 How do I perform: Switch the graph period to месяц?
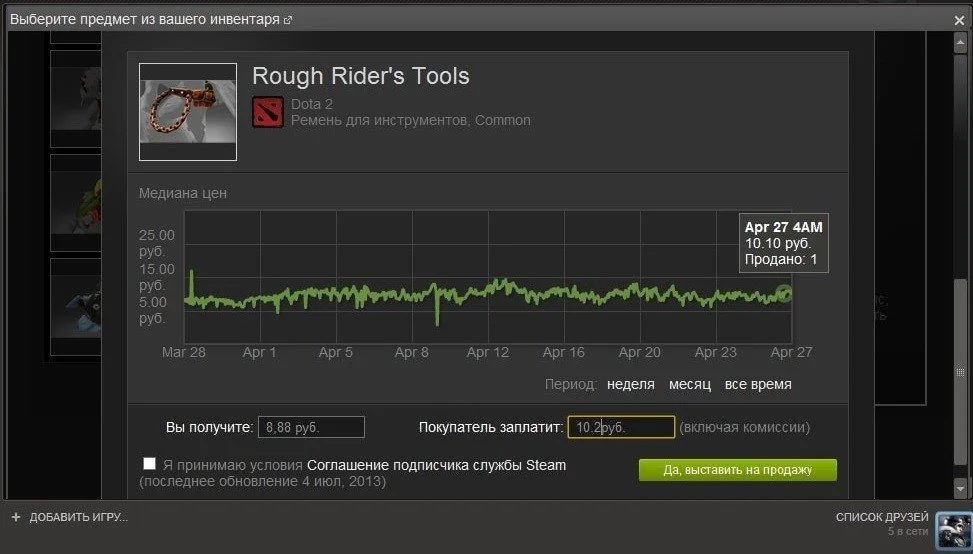point(689,384)
